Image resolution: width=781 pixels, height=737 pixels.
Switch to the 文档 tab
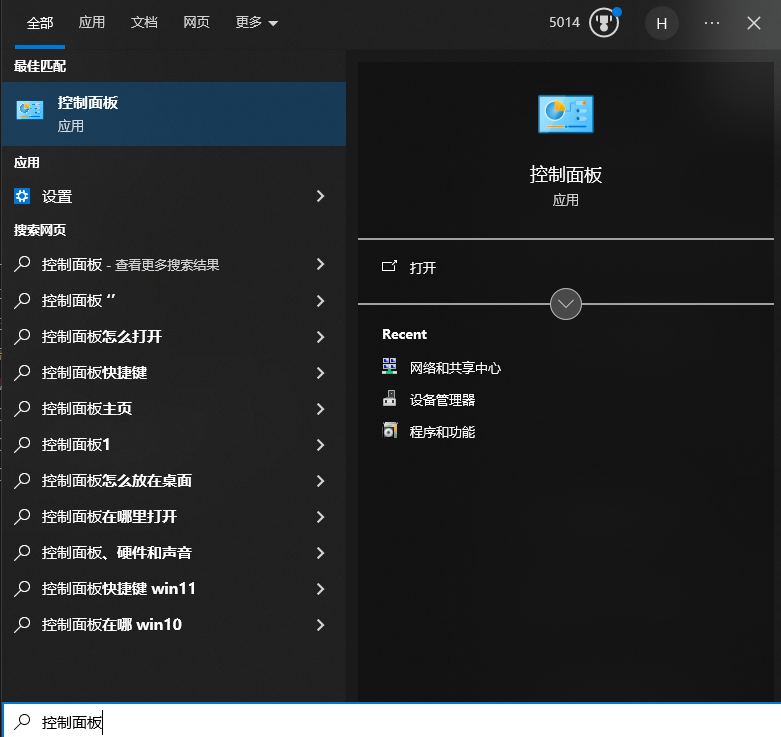click(x=144, y=22)
